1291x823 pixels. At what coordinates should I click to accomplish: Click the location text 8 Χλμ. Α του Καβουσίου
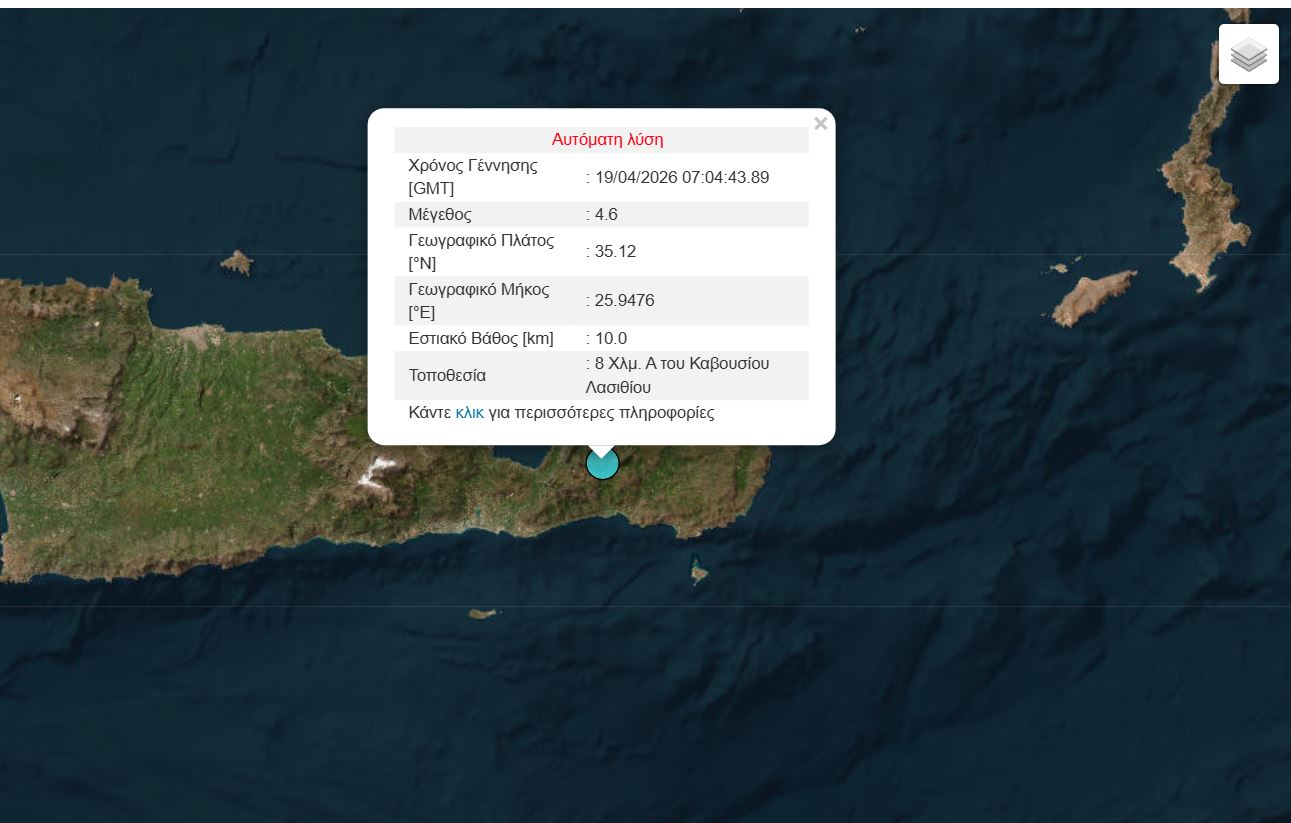tap(678, 363)
